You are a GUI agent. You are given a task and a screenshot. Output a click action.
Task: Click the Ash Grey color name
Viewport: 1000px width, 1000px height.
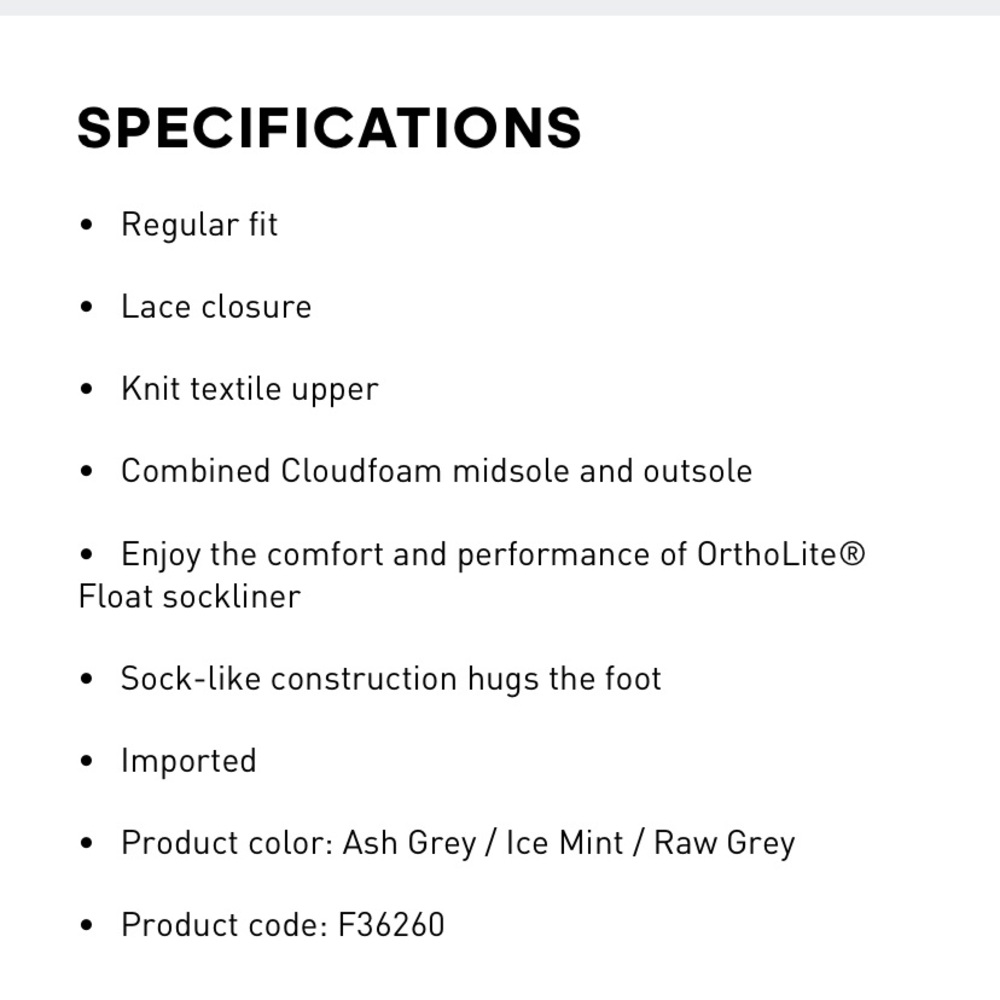(409, 843)
